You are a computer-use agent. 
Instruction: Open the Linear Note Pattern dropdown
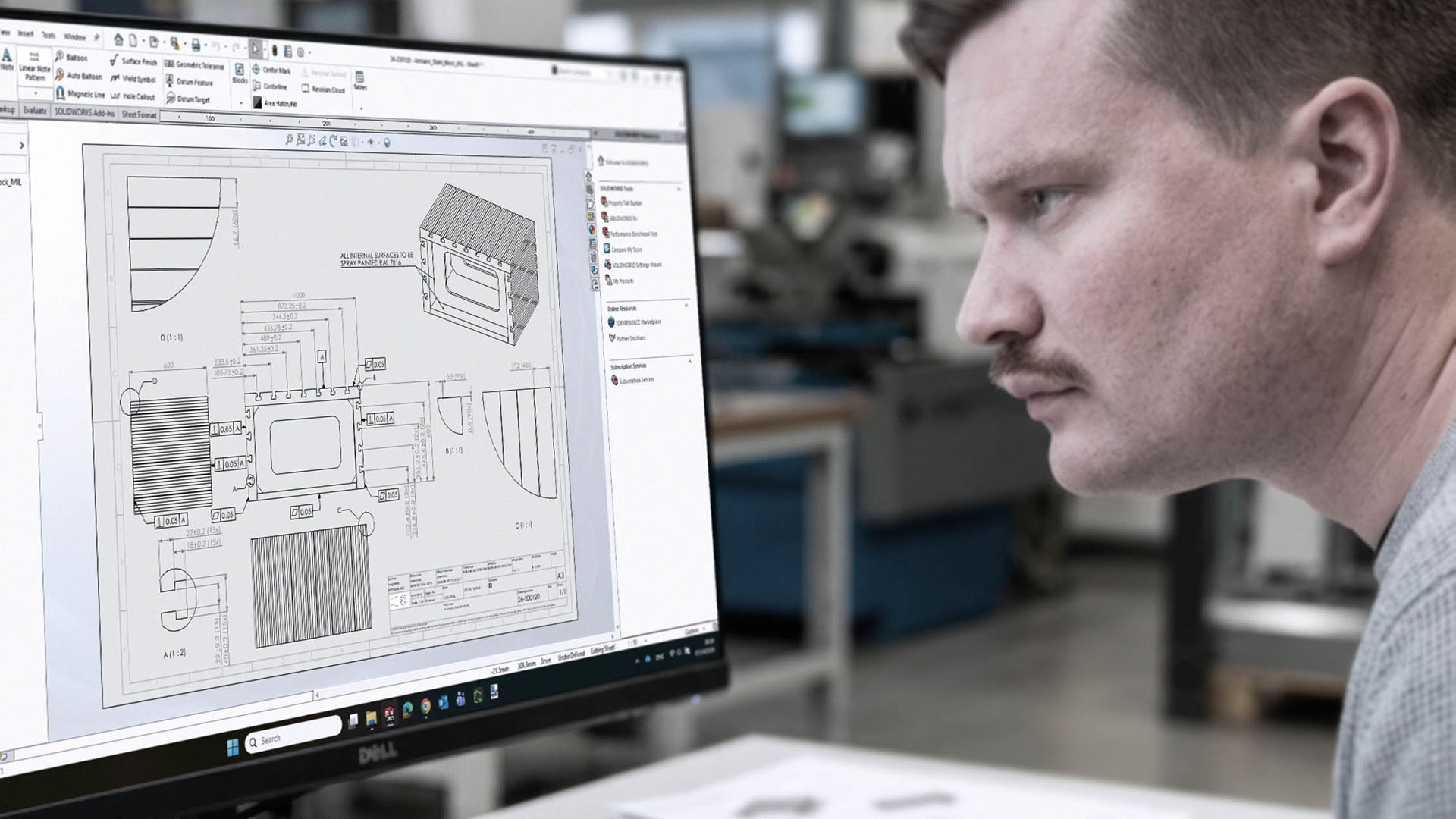tap(36, 94)
